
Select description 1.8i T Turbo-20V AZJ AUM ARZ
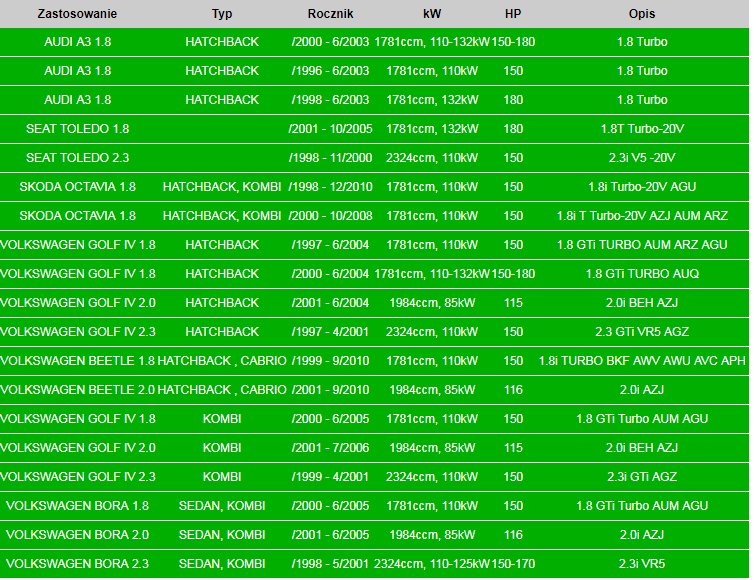click(x=642, y=216)
